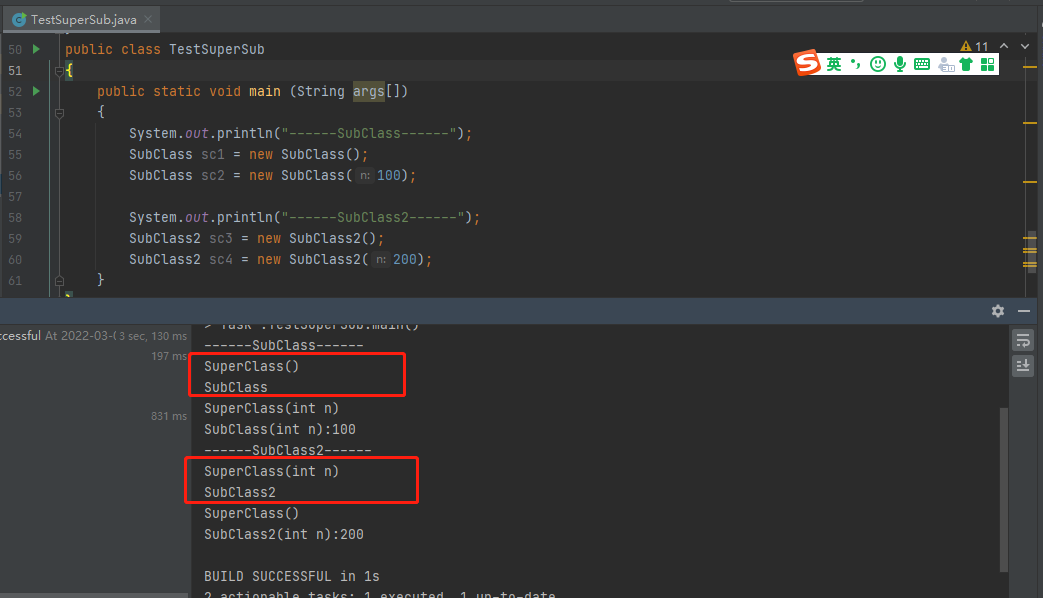The height and width of the screenshot is (598, 1043).
Task: Click the editor scrollbar thumb
Action: (1032, 251)
